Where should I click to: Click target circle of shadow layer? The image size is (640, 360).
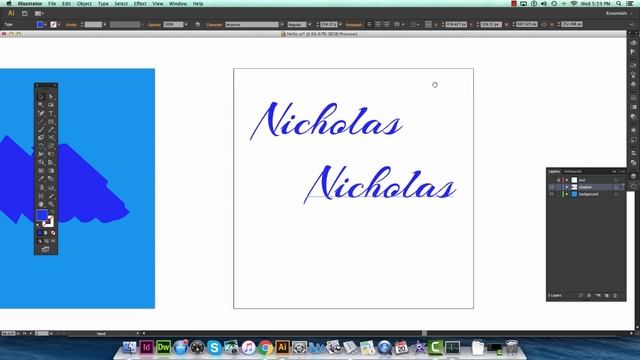click(x=616, y=187)
